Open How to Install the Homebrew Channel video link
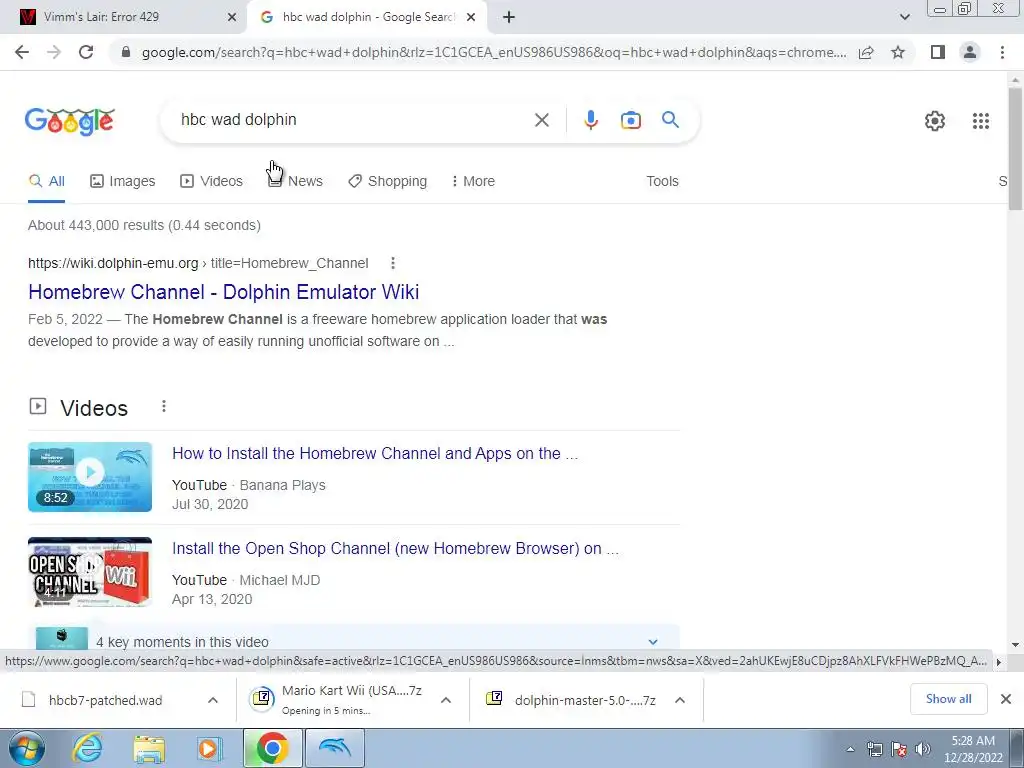 (x=375, y=454)
